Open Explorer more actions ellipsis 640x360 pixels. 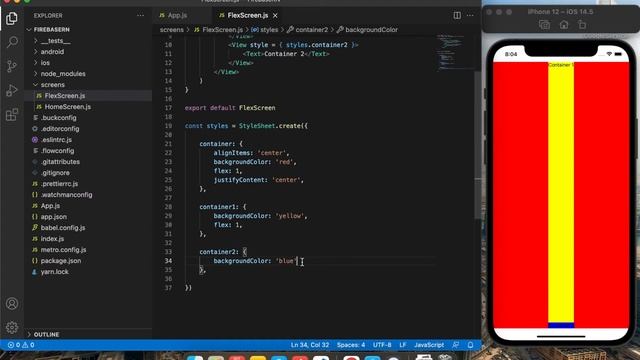coord(140,16)
